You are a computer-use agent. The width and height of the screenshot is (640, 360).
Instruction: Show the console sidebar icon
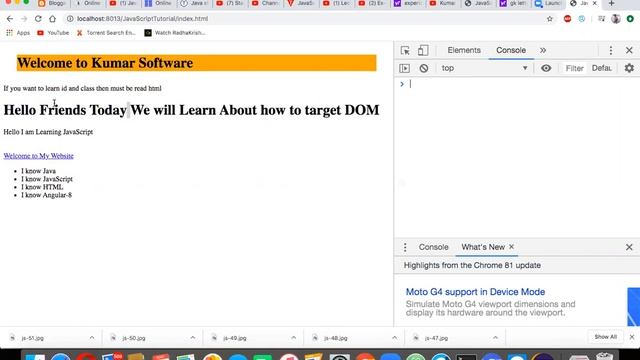point(404,68)
